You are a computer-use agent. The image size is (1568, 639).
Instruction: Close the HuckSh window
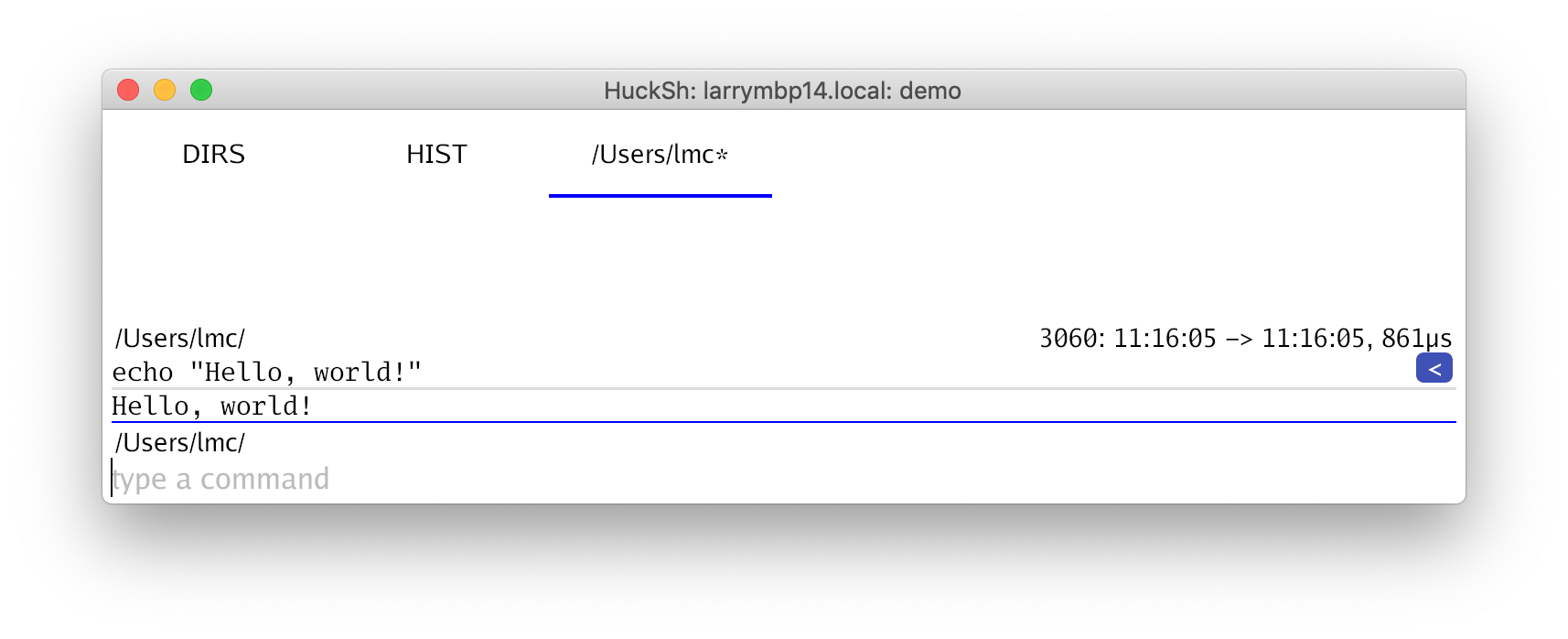(128, 90)
